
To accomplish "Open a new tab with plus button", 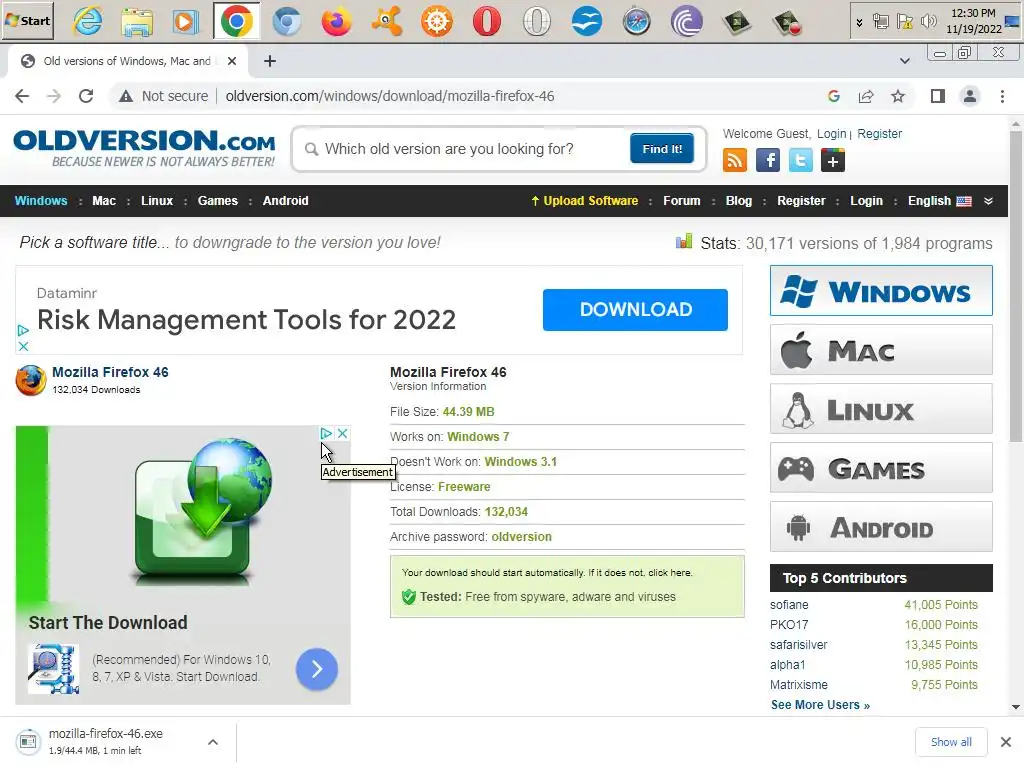I will click(x=270, y=61).
